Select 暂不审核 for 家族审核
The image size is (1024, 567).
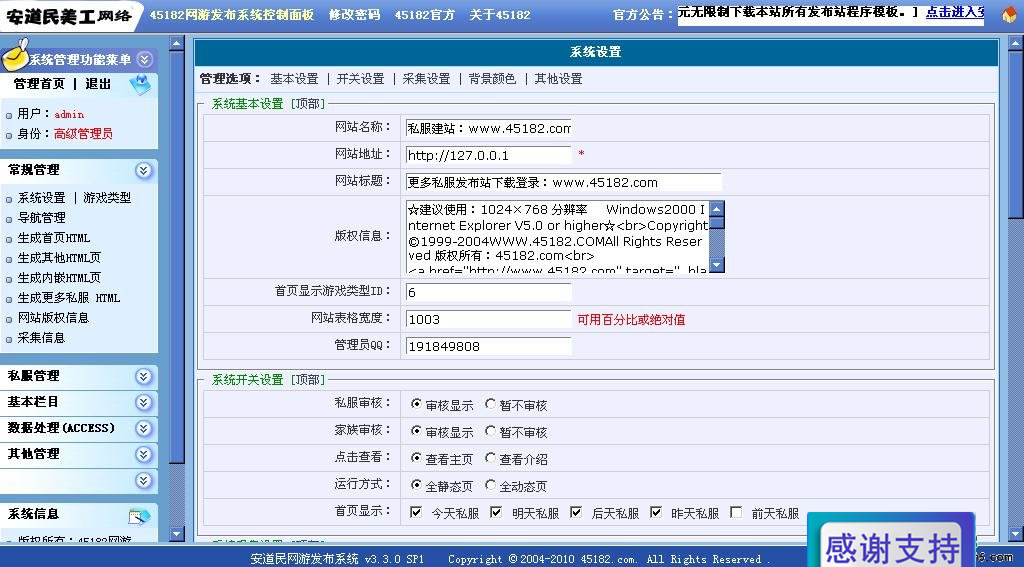[x=490, y=431]
